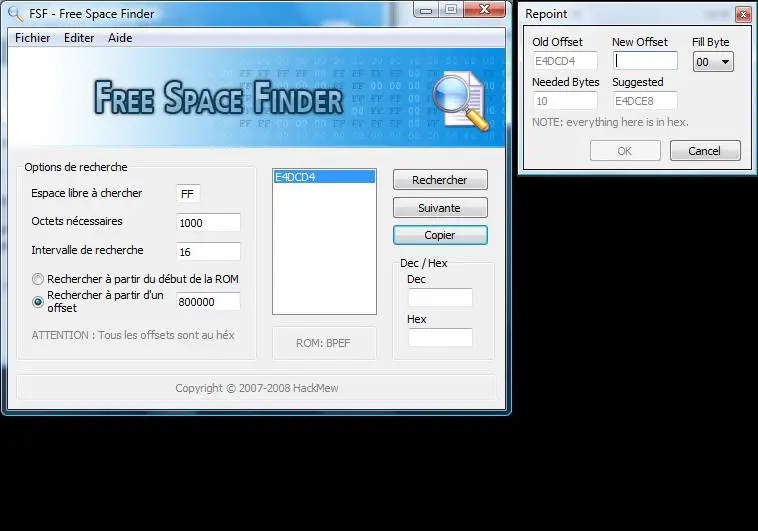The height and width of the screenshot is (531, 758).
Task: Maximize the Free Space Finder window
Action: pyautogui.click(x=451, y=10)
